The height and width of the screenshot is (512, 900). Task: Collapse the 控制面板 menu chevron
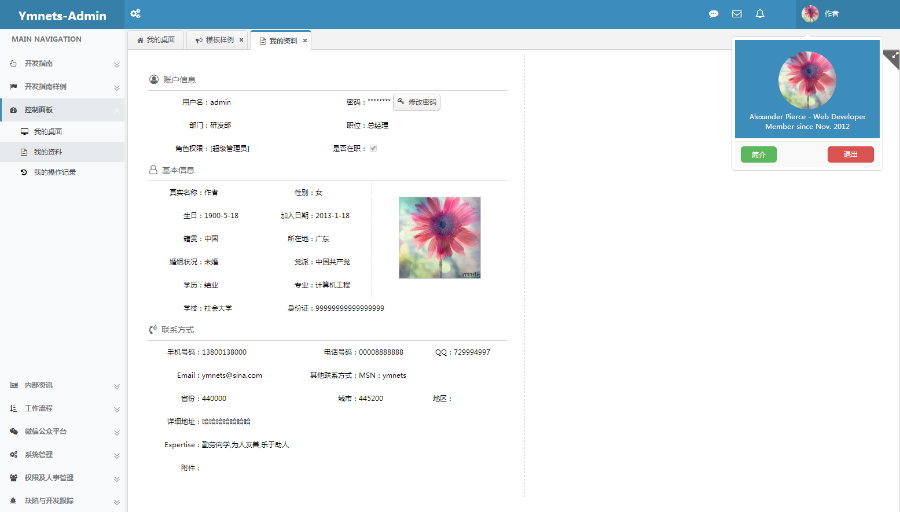pos(117,110)
